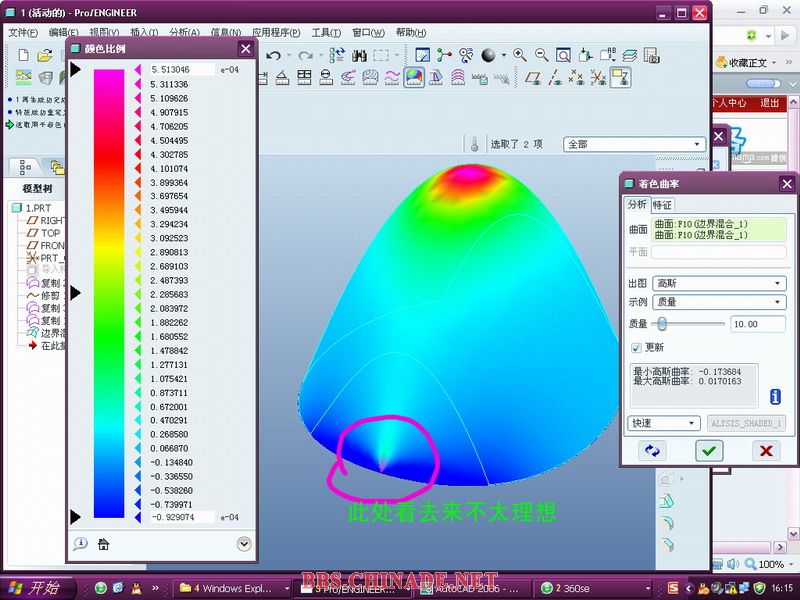Open the Orient Mode icon
The width and height of the screenshot is (800, 600).
(465, 55)
